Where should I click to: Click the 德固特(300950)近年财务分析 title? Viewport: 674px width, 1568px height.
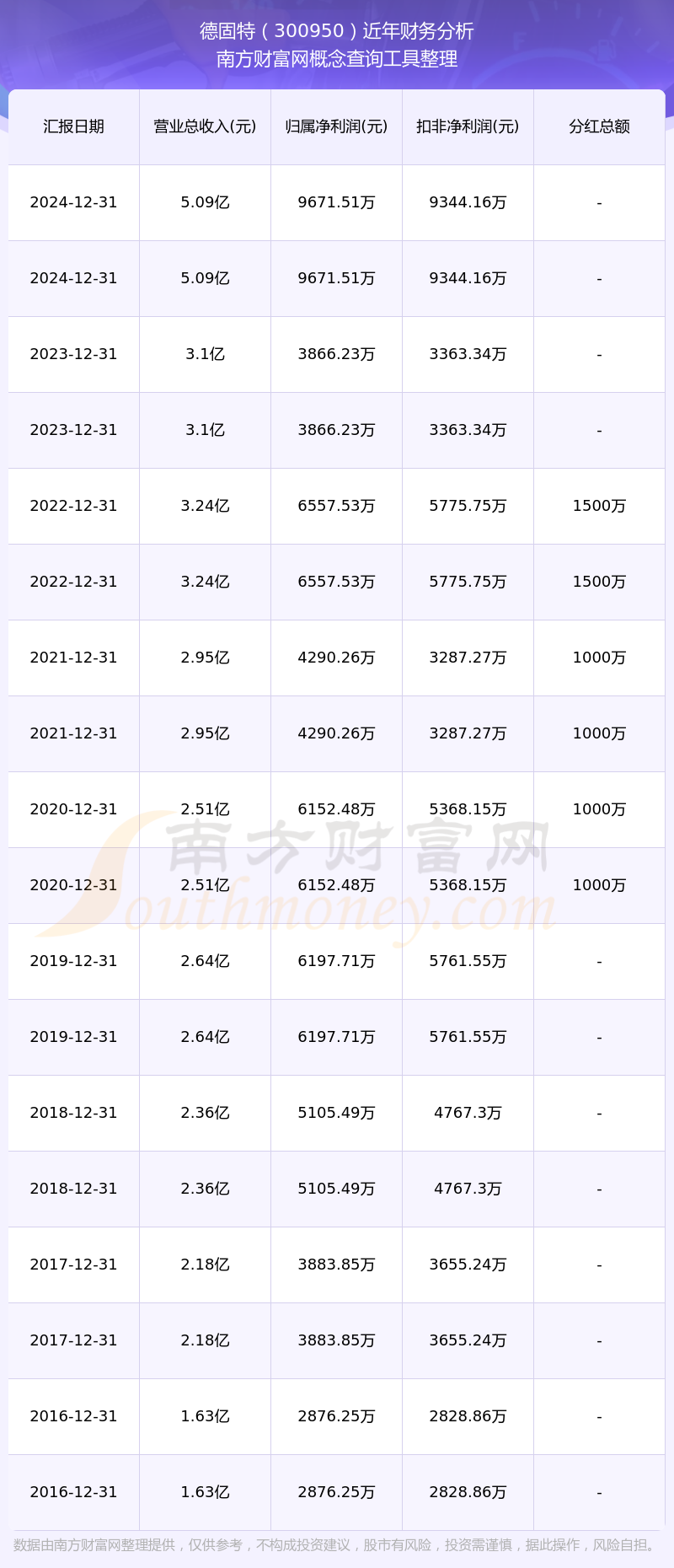click(337, 31)
